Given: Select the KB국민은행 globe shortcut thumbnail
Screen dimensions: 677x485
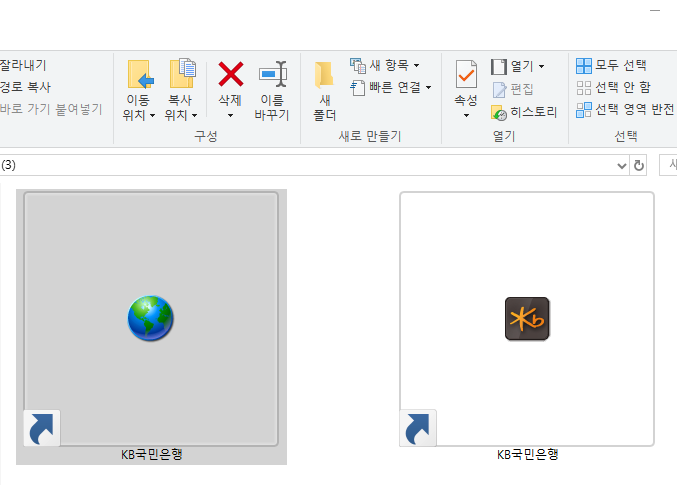Looking at the screenshot, I should (151, 319).
